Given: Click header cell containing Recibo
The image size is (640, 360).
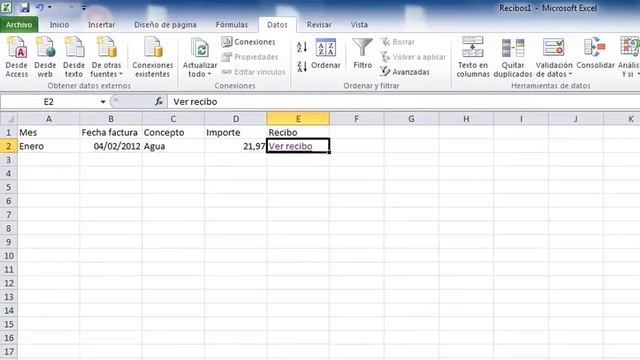Looking at the screenshot, I should pyautogui.click(x=298, y=132).
